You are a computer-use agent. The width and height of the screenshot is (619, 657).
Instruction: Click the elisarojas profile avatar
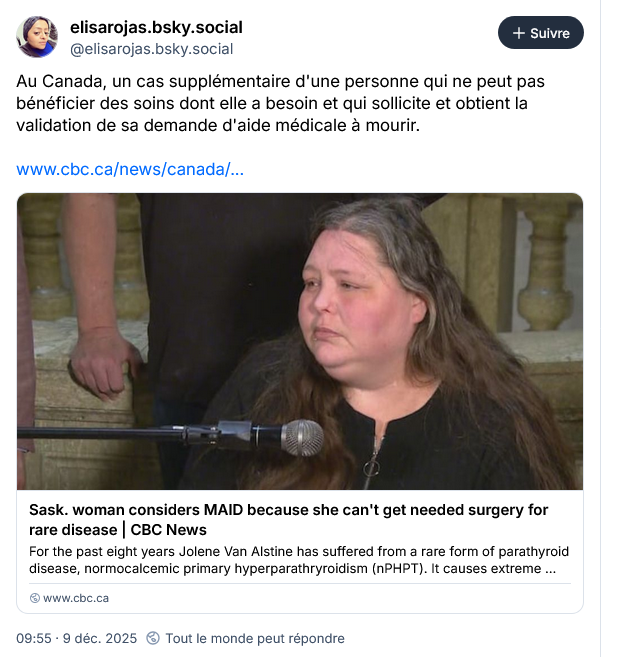click(37, 37)
